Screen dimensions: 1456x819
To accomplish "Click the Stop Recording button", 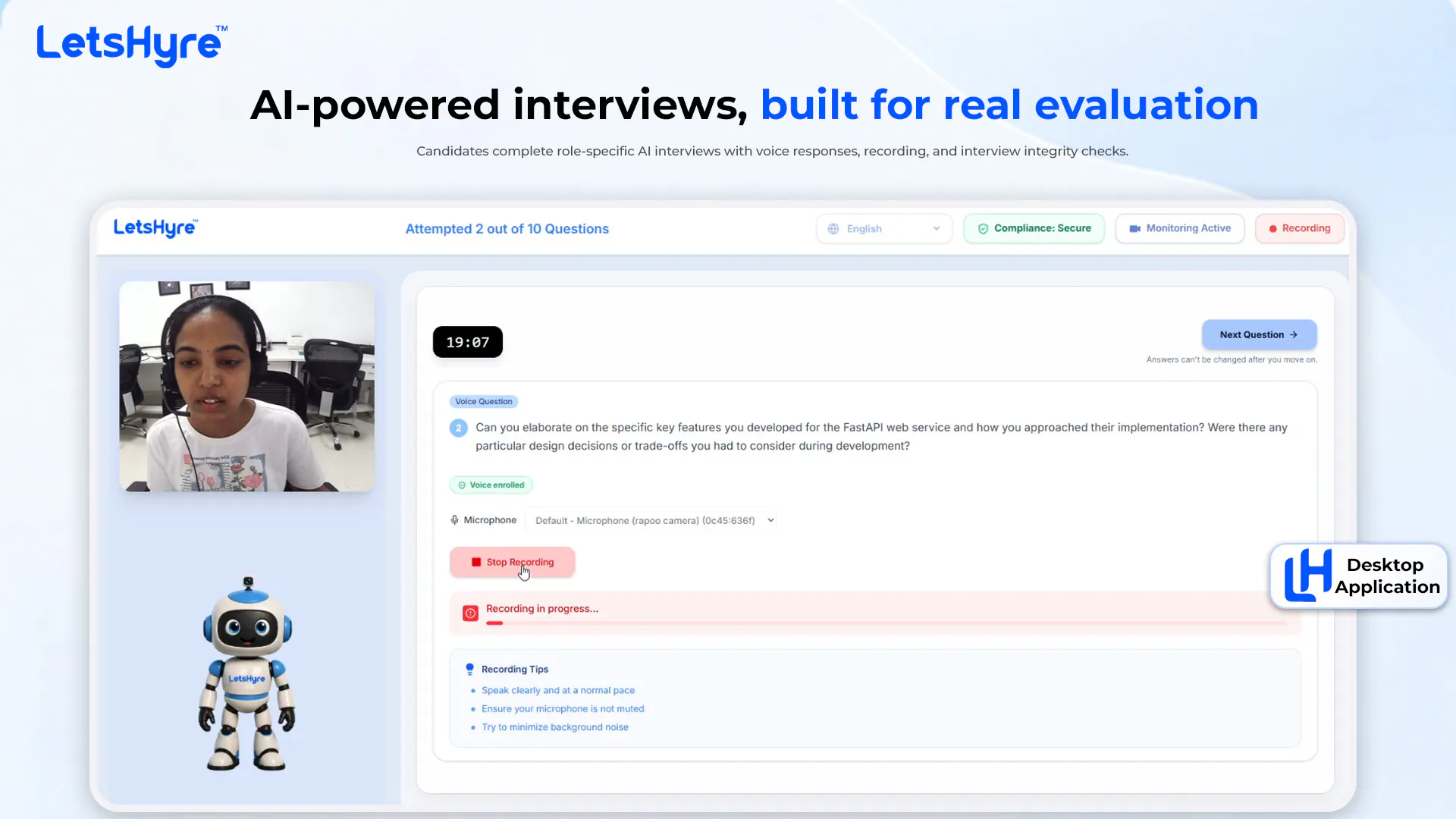I will [513, 562].
